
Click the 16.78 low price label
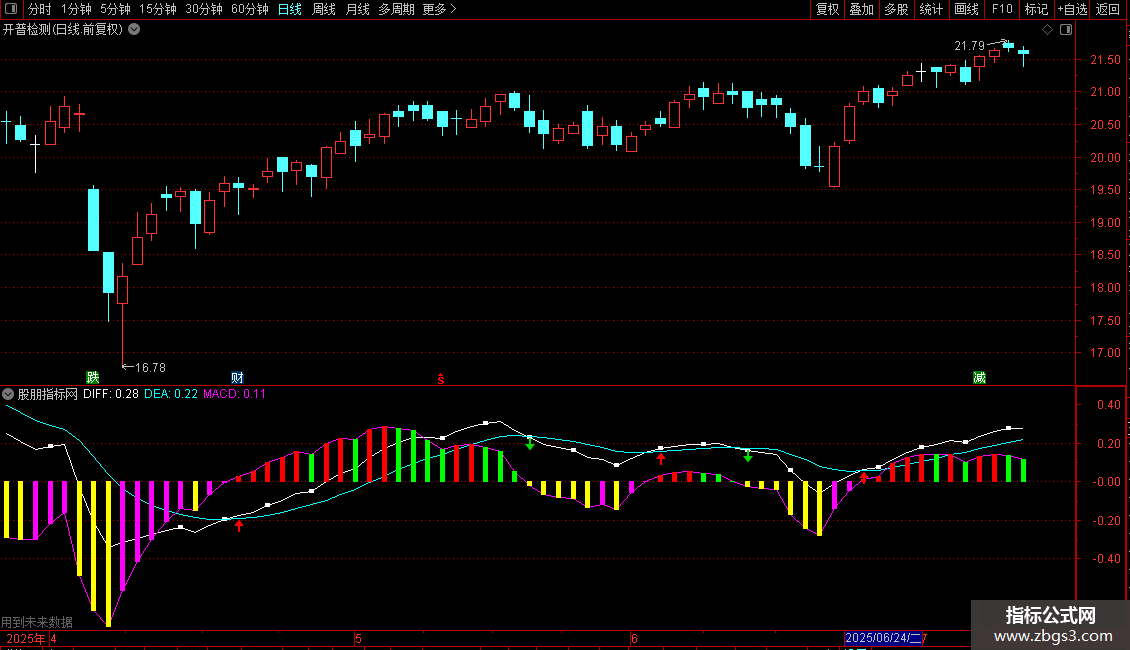(x=150, y=368)
